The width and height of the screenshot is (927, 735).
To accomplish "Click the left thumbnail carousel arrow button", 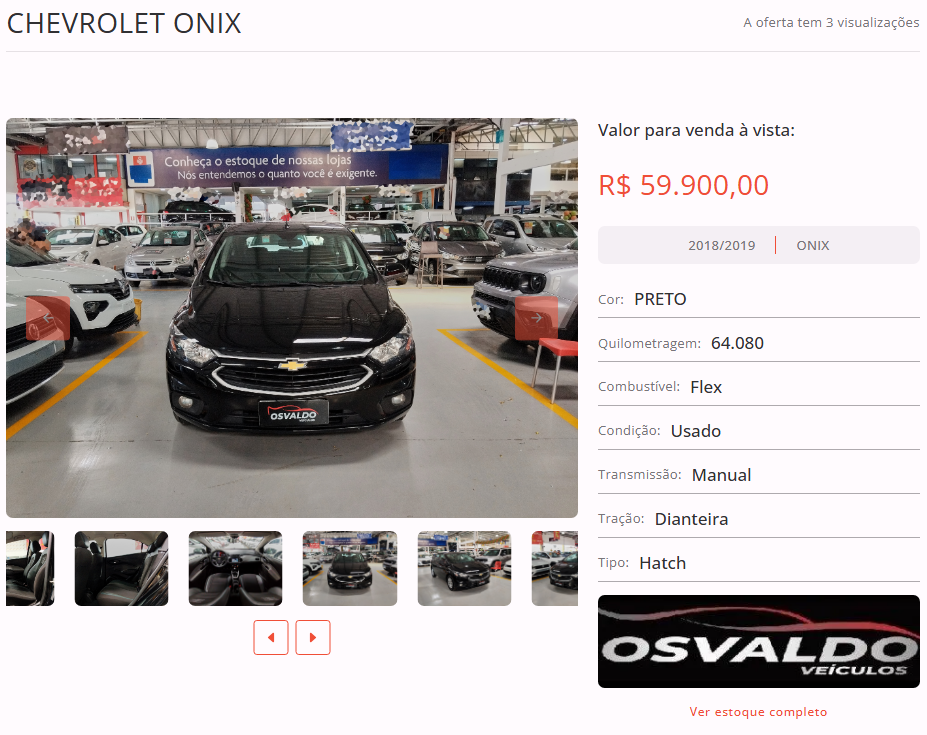I will pyautogui.click(x=271, y=637).
